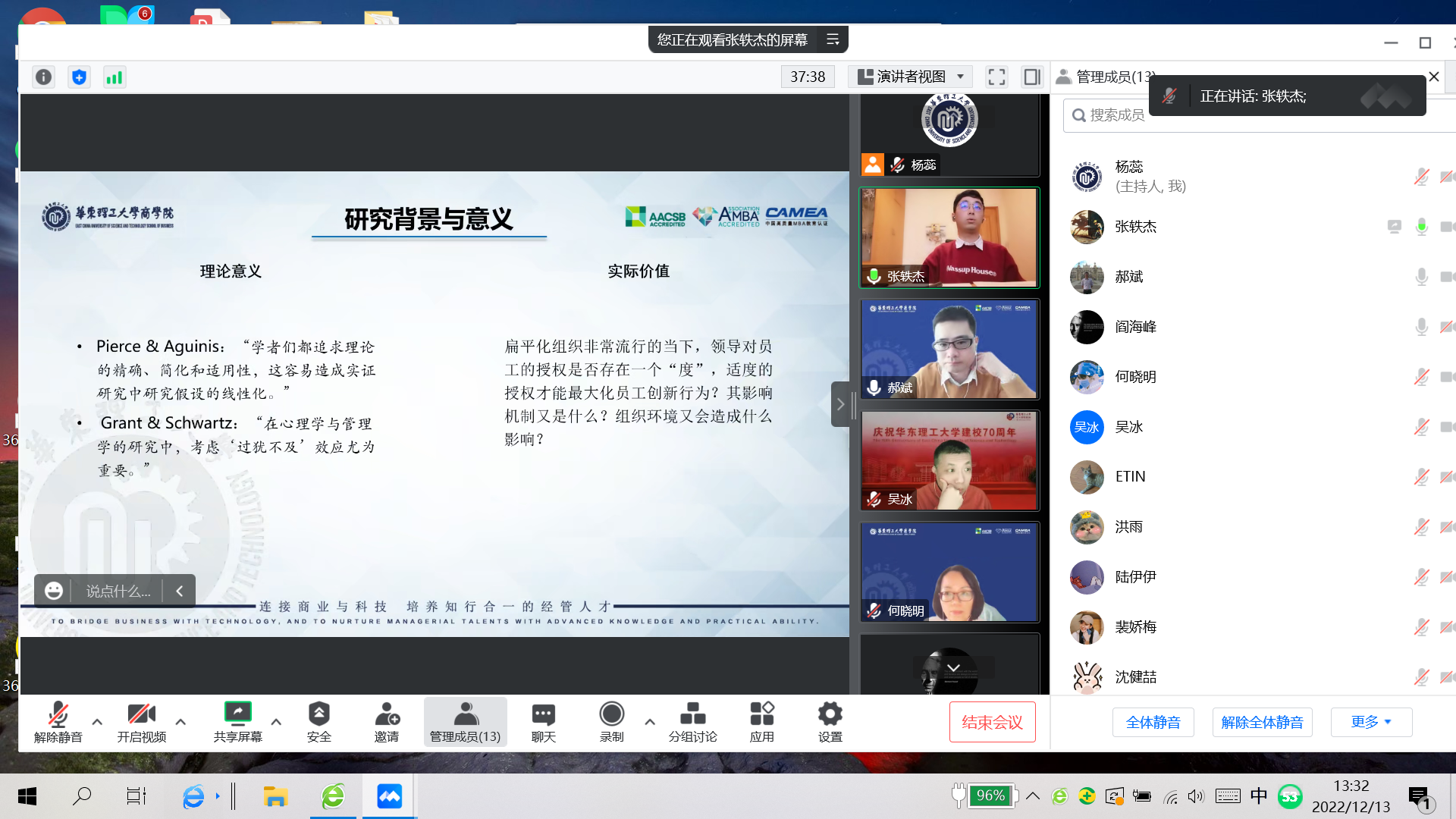This screenshot has width=1456, height=819.
Task: Open the Manage Participants (管理成员) tab
Action: 465,721
